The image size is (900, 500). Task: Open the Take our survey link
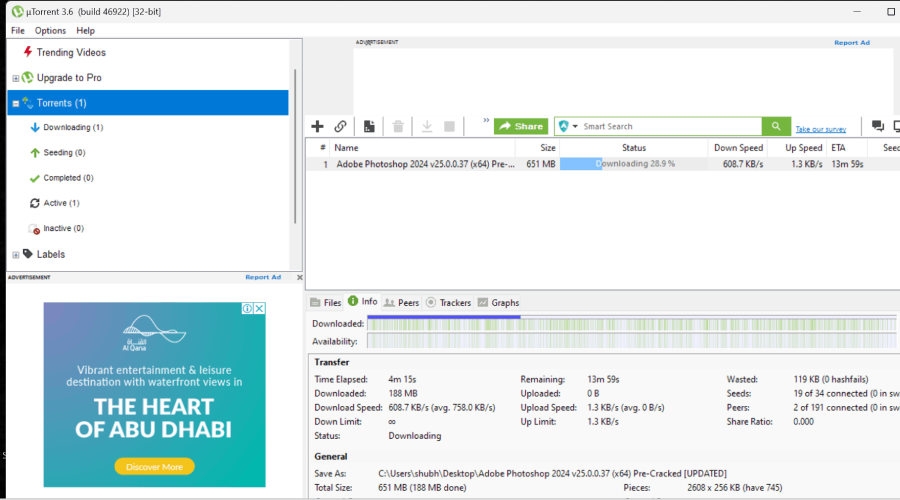(821, 129)
